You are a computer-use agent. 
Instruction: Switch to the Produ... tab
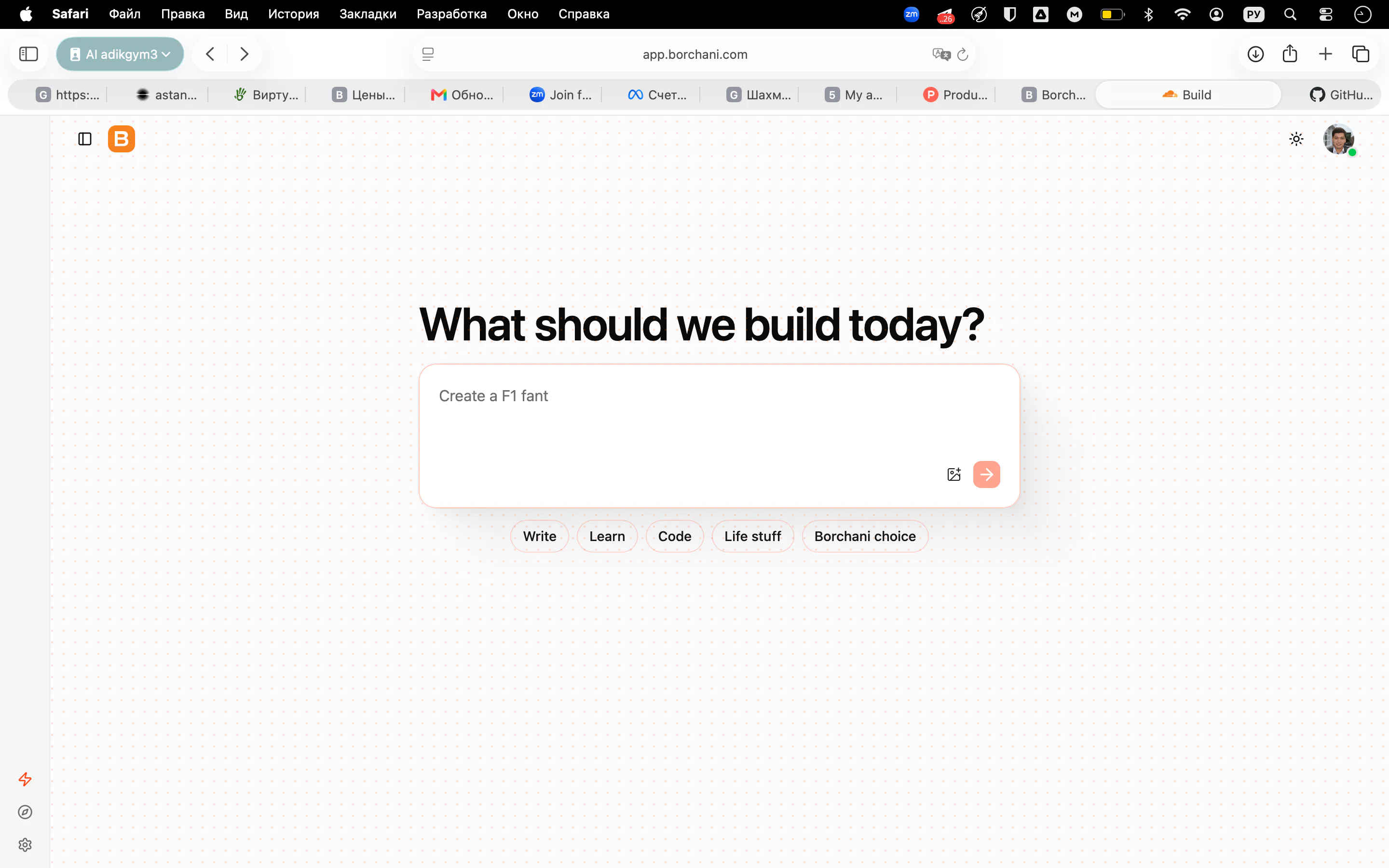point(955,95)
